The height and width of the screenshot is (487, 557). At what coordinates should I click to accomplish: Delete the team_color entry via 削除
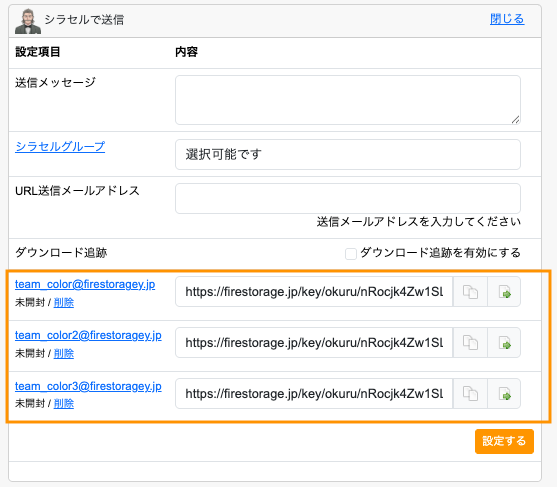pyautogui.click(x=64, y=303)
